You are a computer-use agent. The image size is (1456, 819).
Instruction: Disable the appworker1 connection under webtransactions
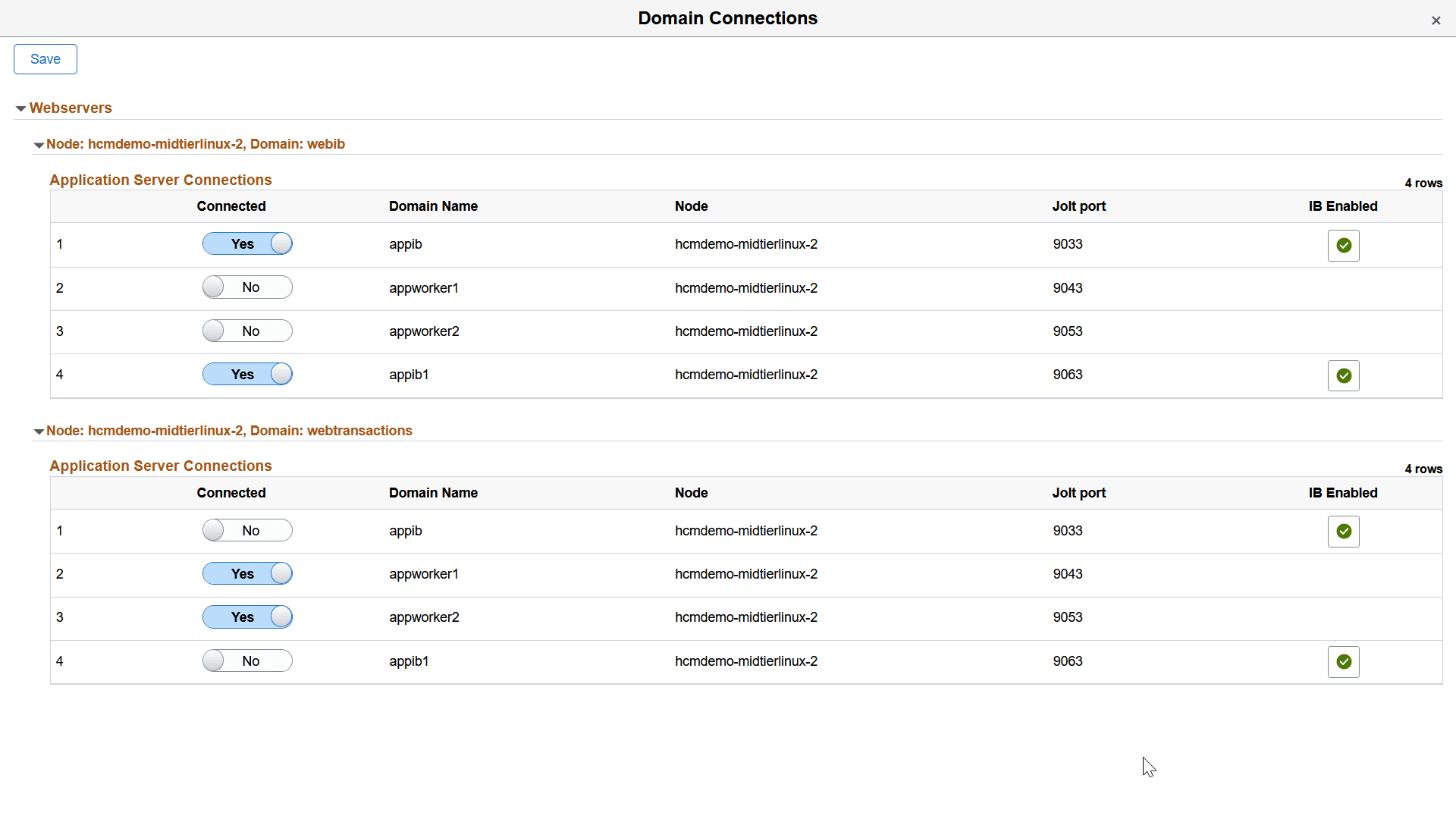[247, 573]
